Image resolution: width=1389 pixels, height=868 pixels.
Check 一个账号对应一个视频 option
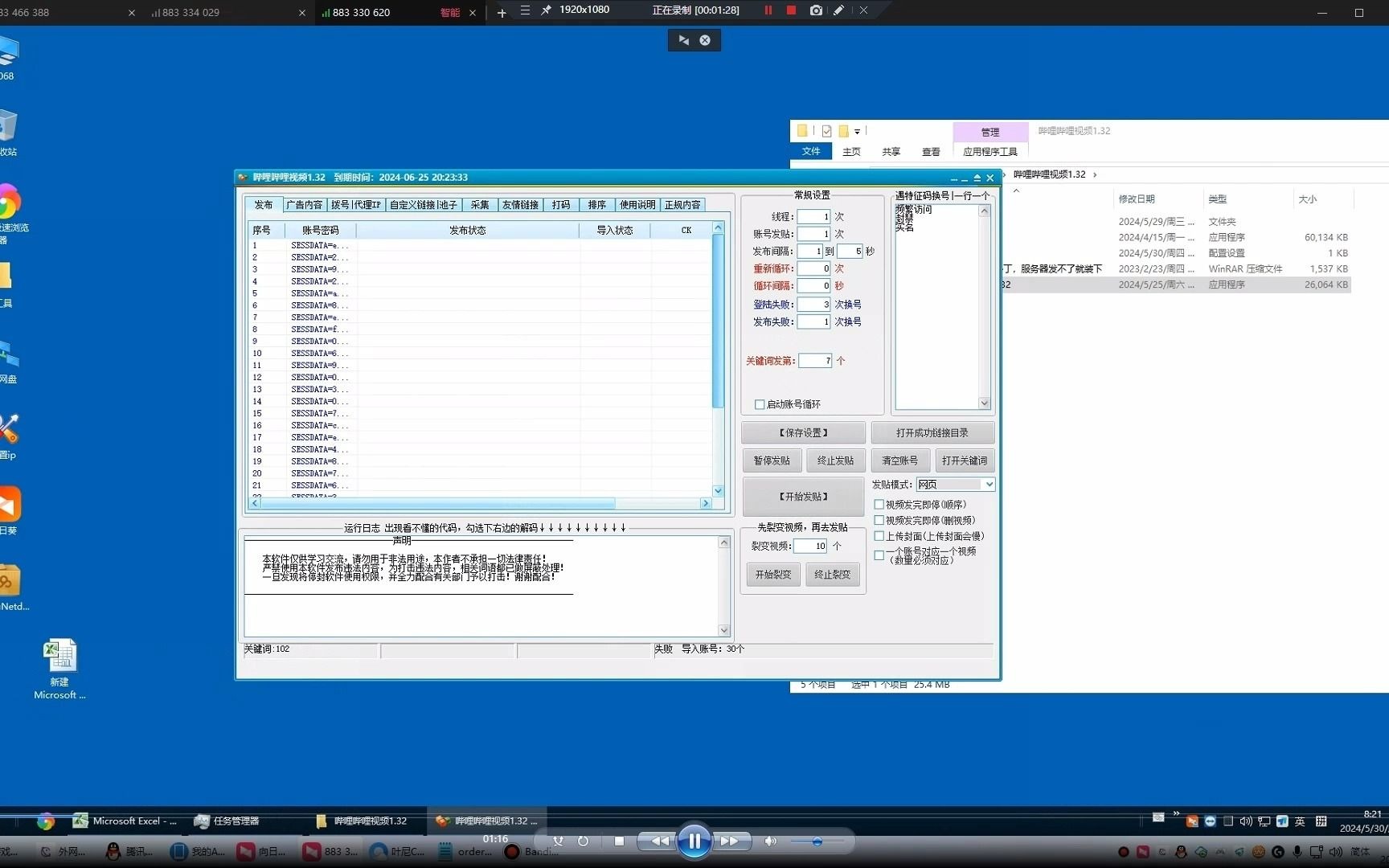click(x=879, y=555)
